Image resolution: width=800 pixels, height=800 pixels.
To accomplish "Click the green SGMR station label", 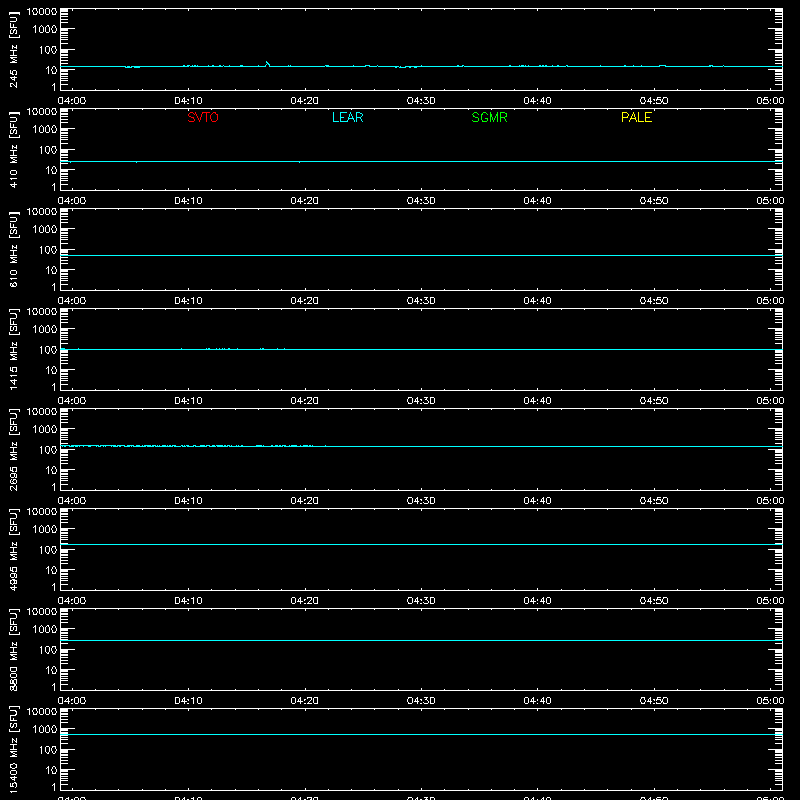I will (489, 117).
